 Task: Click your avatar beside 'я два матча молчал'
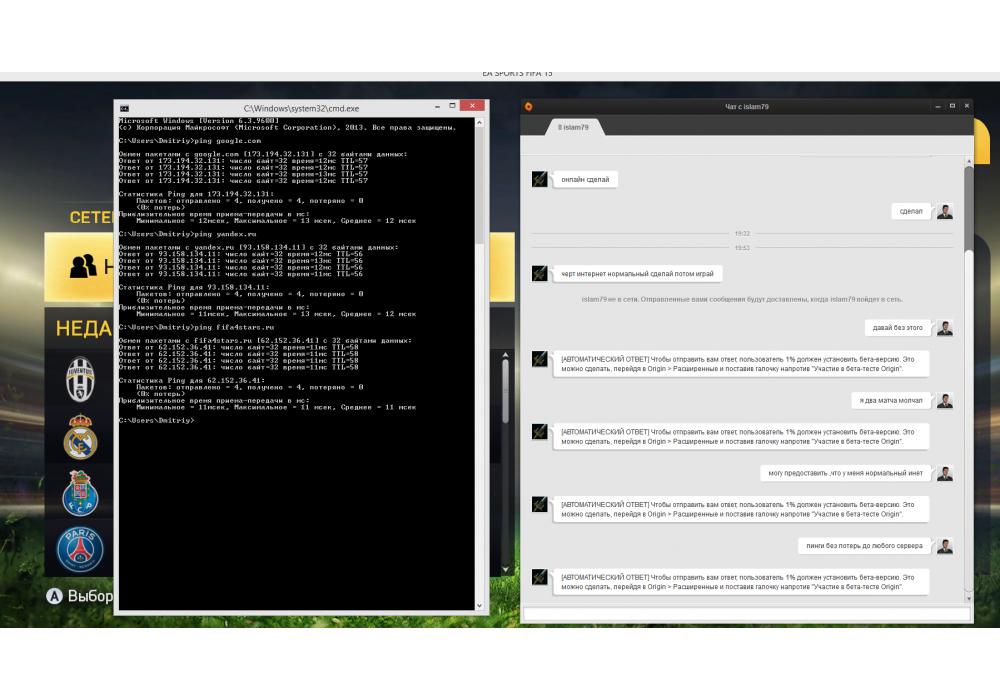945,400
